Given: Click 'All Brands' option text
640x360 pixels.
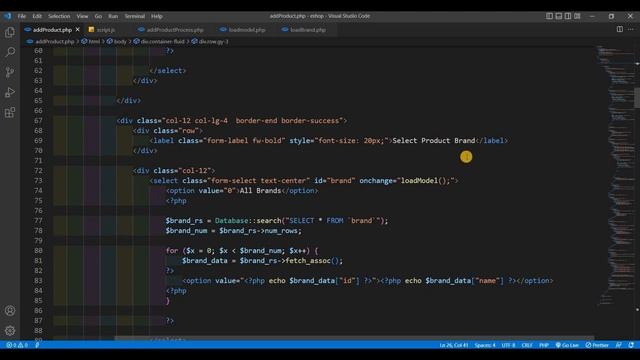Looking at the screenshot, I should 260,191.
